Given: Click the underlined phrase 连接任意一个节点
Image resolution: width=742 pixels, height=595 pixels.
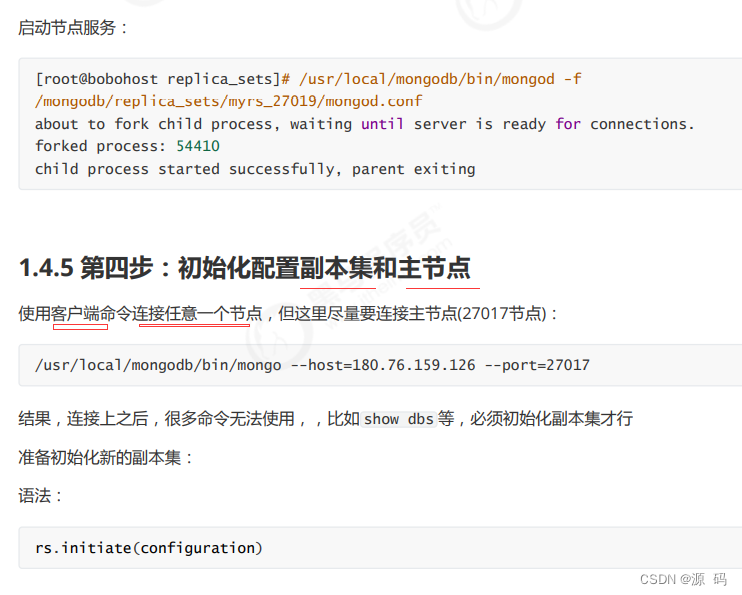Looking at the screenshot, I should [x=197, y=313].
